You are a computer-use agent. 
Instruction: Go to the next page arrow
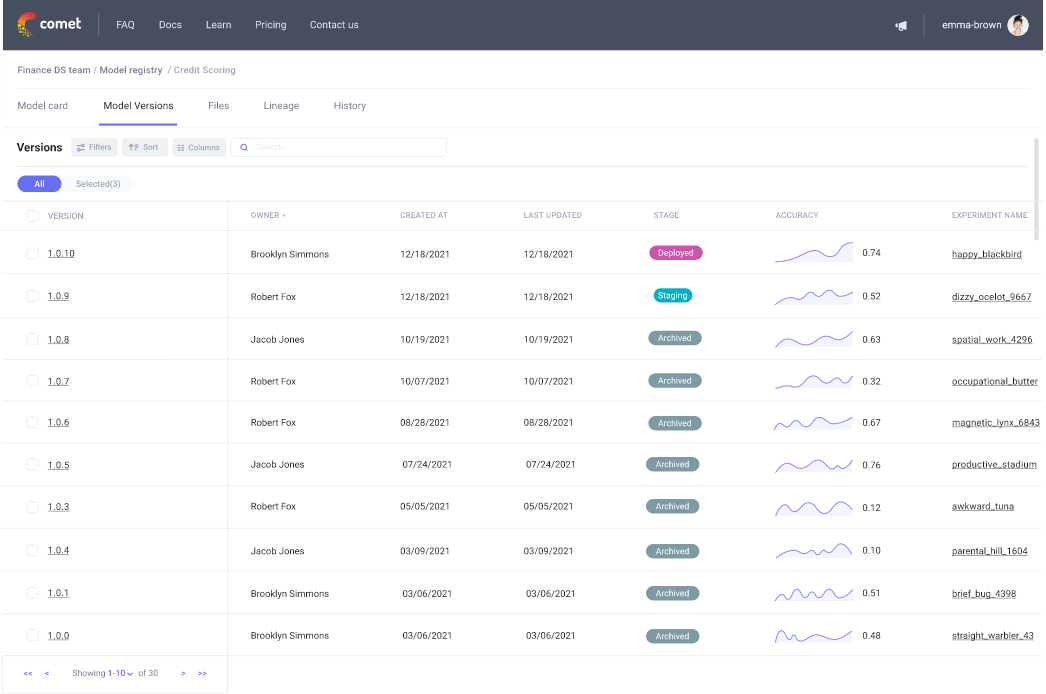pyautogui.click(x=183, y=674)
